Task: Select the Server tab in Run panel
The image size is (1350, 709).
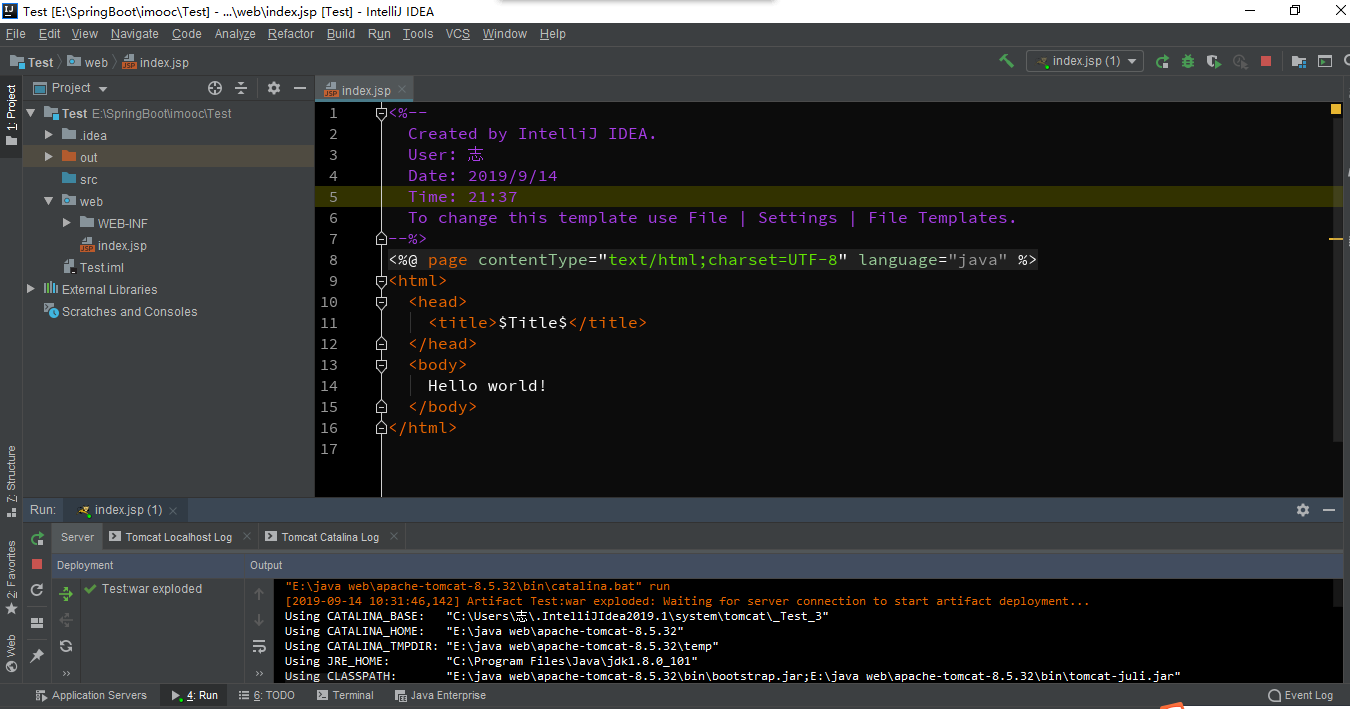Action: tap(77, 537)
